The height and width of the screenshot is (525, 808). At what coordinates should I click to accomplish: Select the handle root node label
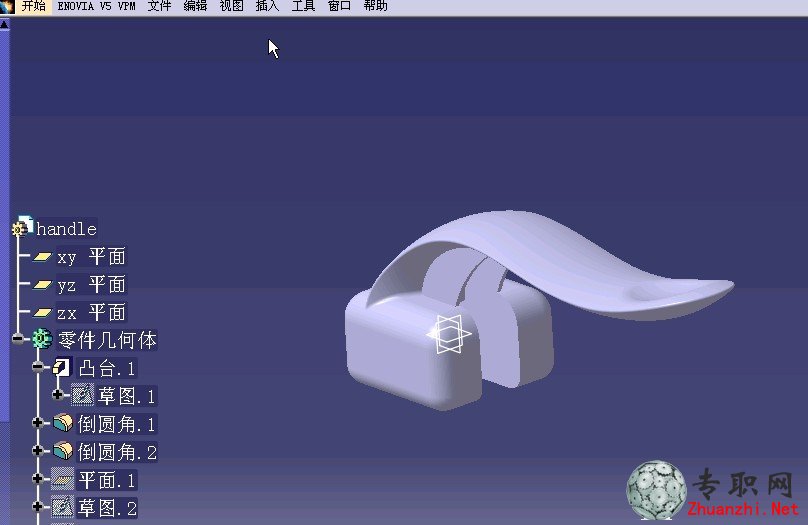tap(66, 229)
